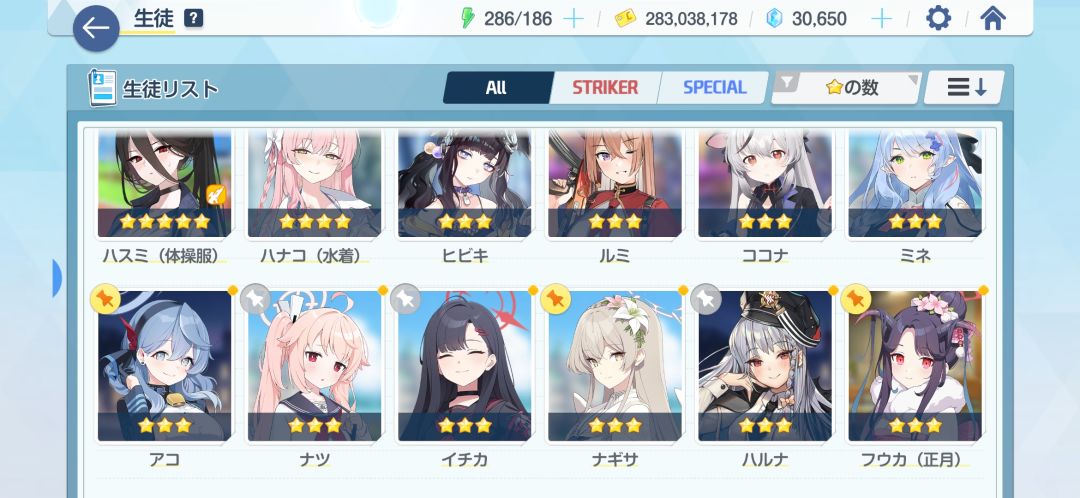The height and width of the screenshot is (498, 1080).
Task: Select the All tab
Action: (x=497, y=87)
